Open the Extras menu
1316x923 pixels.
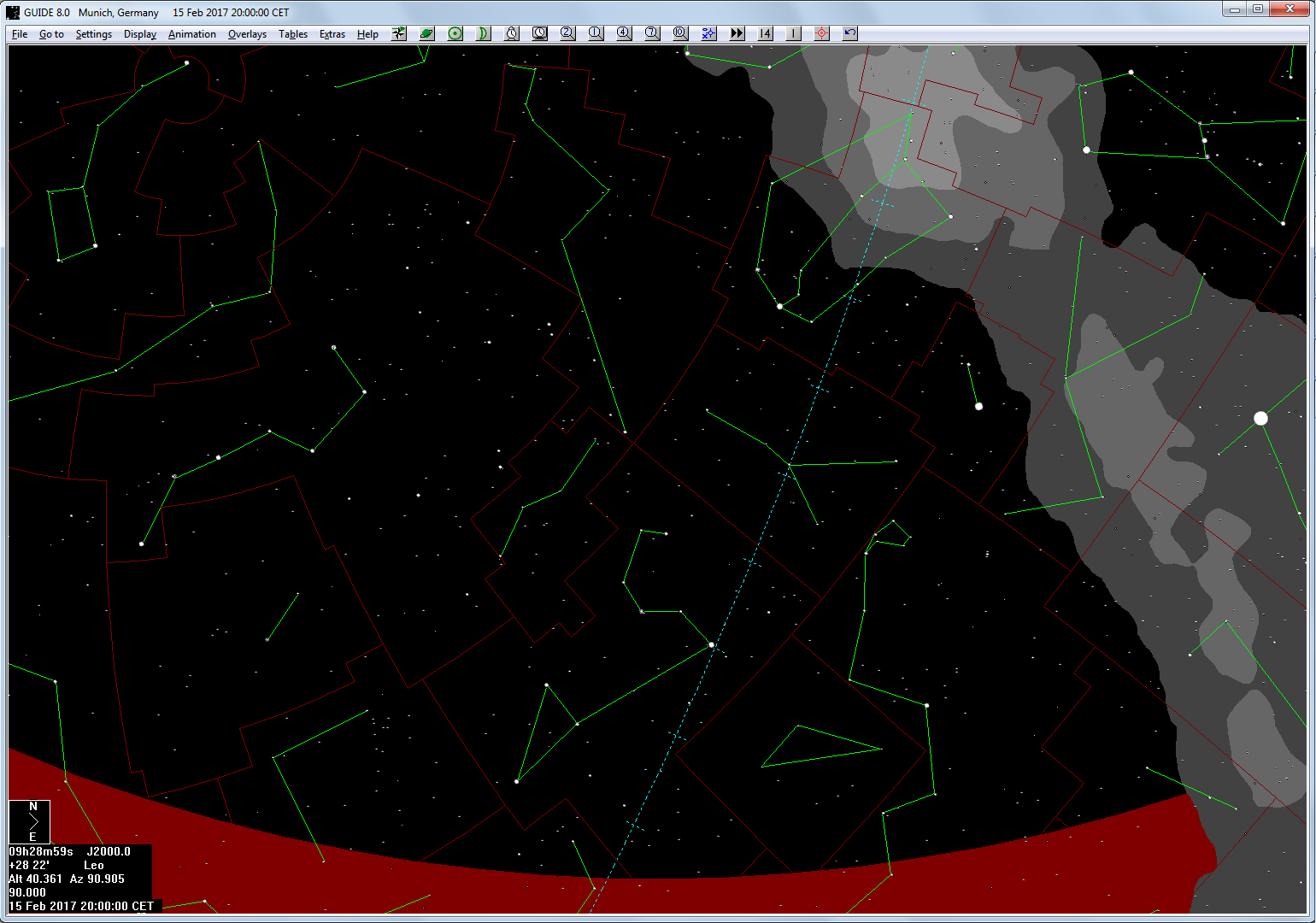coord(332,34)
